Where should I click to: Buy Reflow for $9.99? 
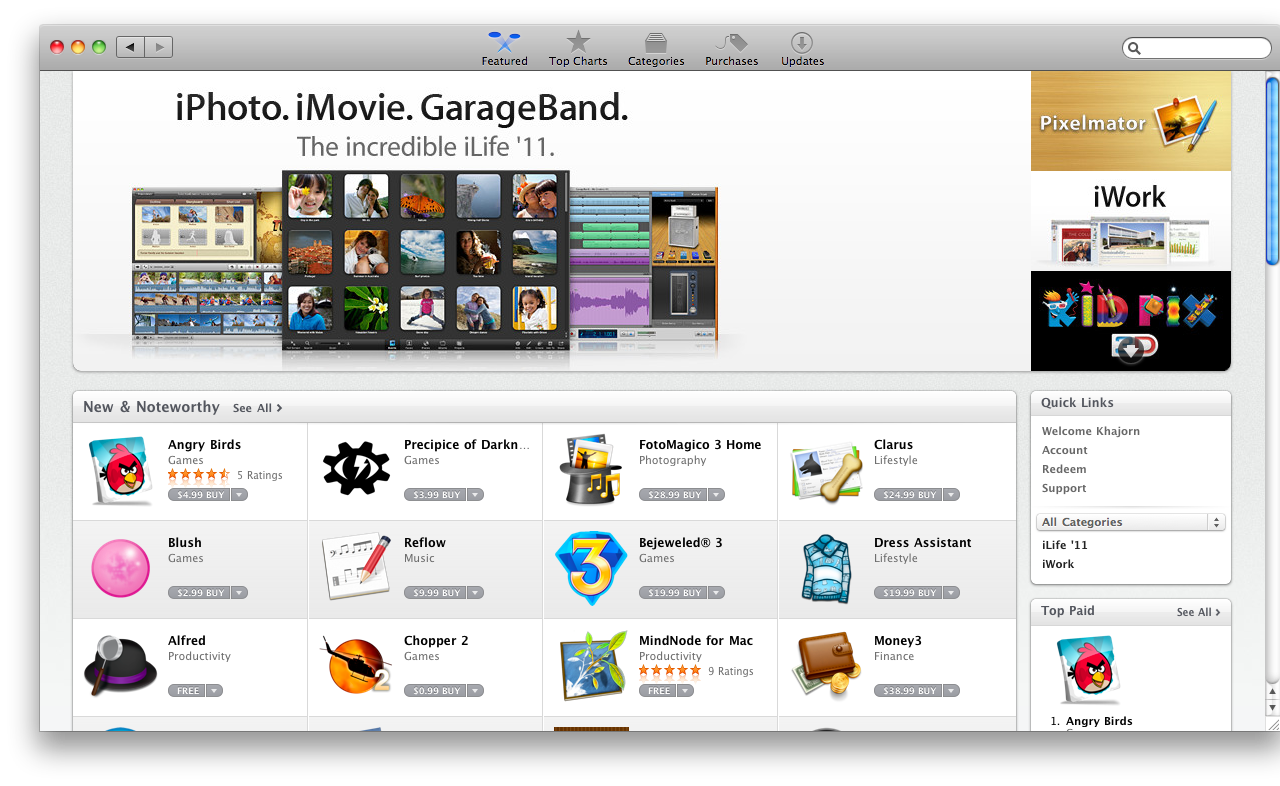[434, 593]
